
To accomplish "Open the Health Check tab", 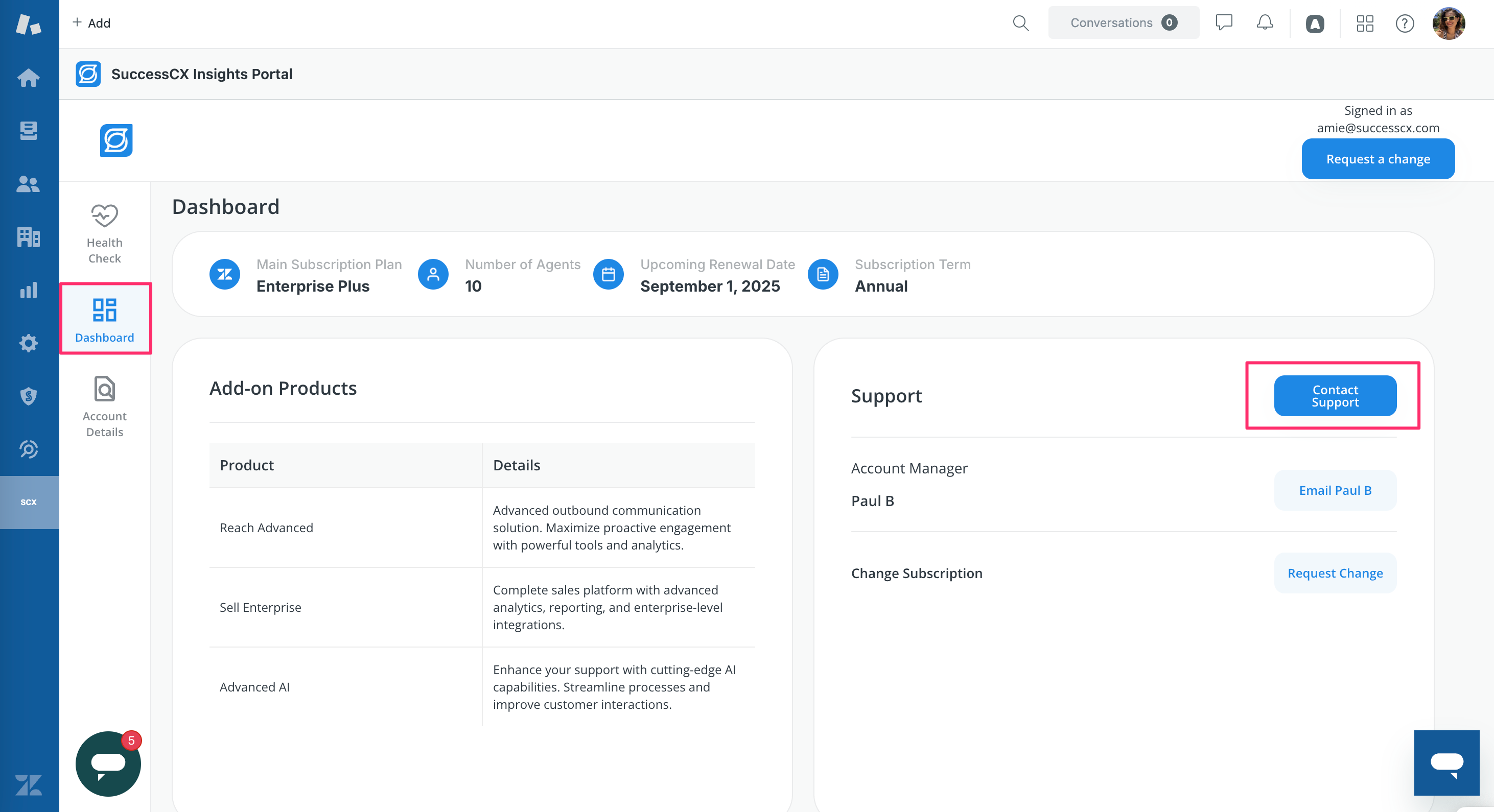I will tap(104, 233).
